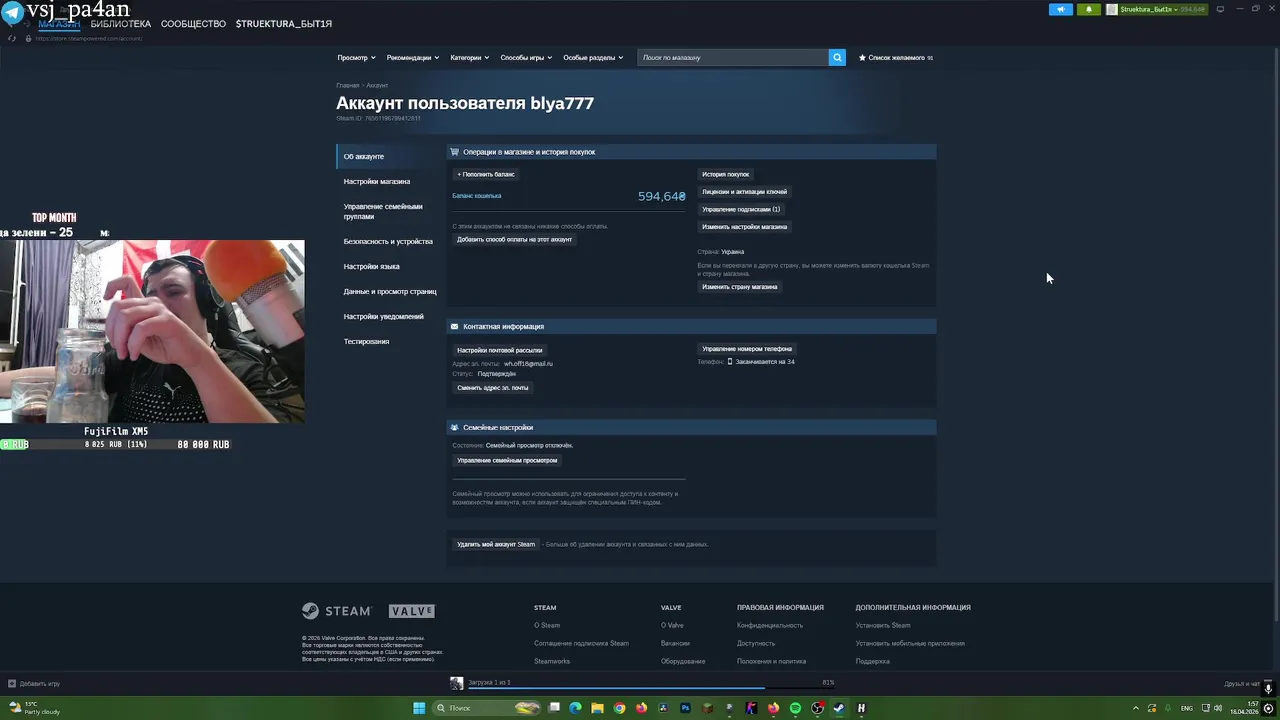Click Управление семейным просмотром button
The height and width of the screenshot is (720, 1280).
pyautogui.click(x=507, y=461)
